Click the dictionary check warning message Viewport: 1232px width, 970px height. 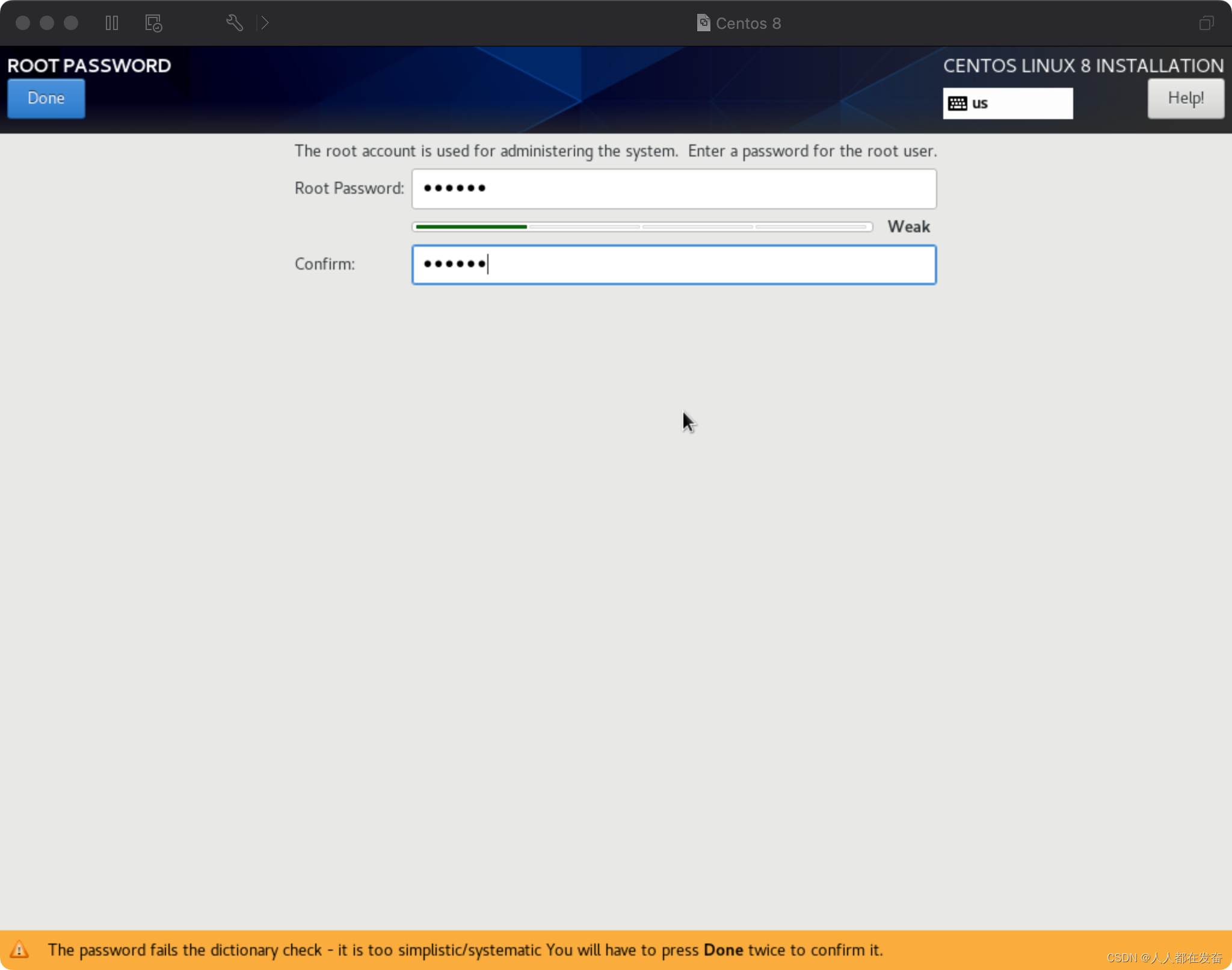(x=464, y=950)
